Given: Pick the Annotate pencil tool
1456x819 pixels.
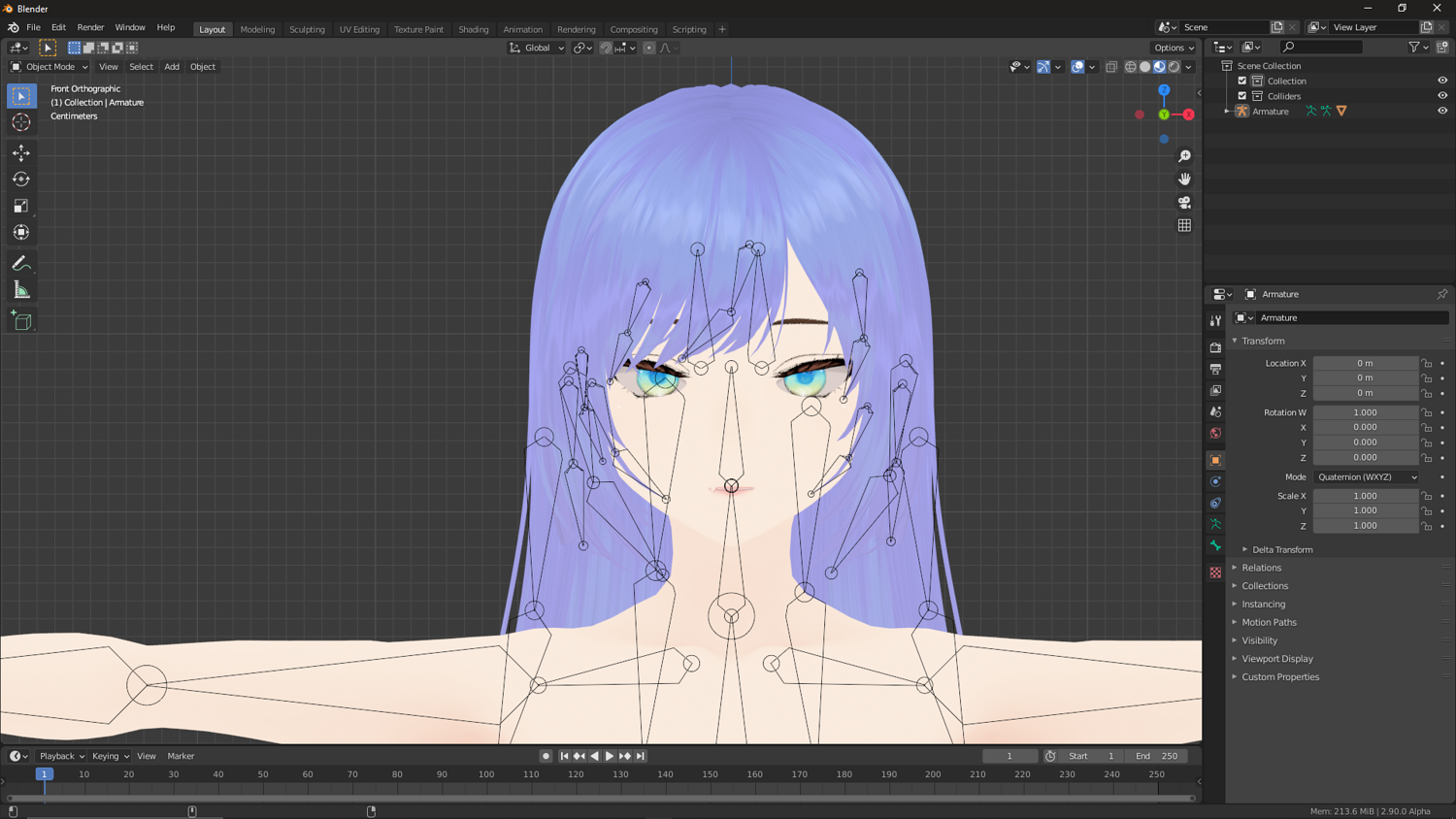Looking at the screenshot, I should (x=21, y=263).
